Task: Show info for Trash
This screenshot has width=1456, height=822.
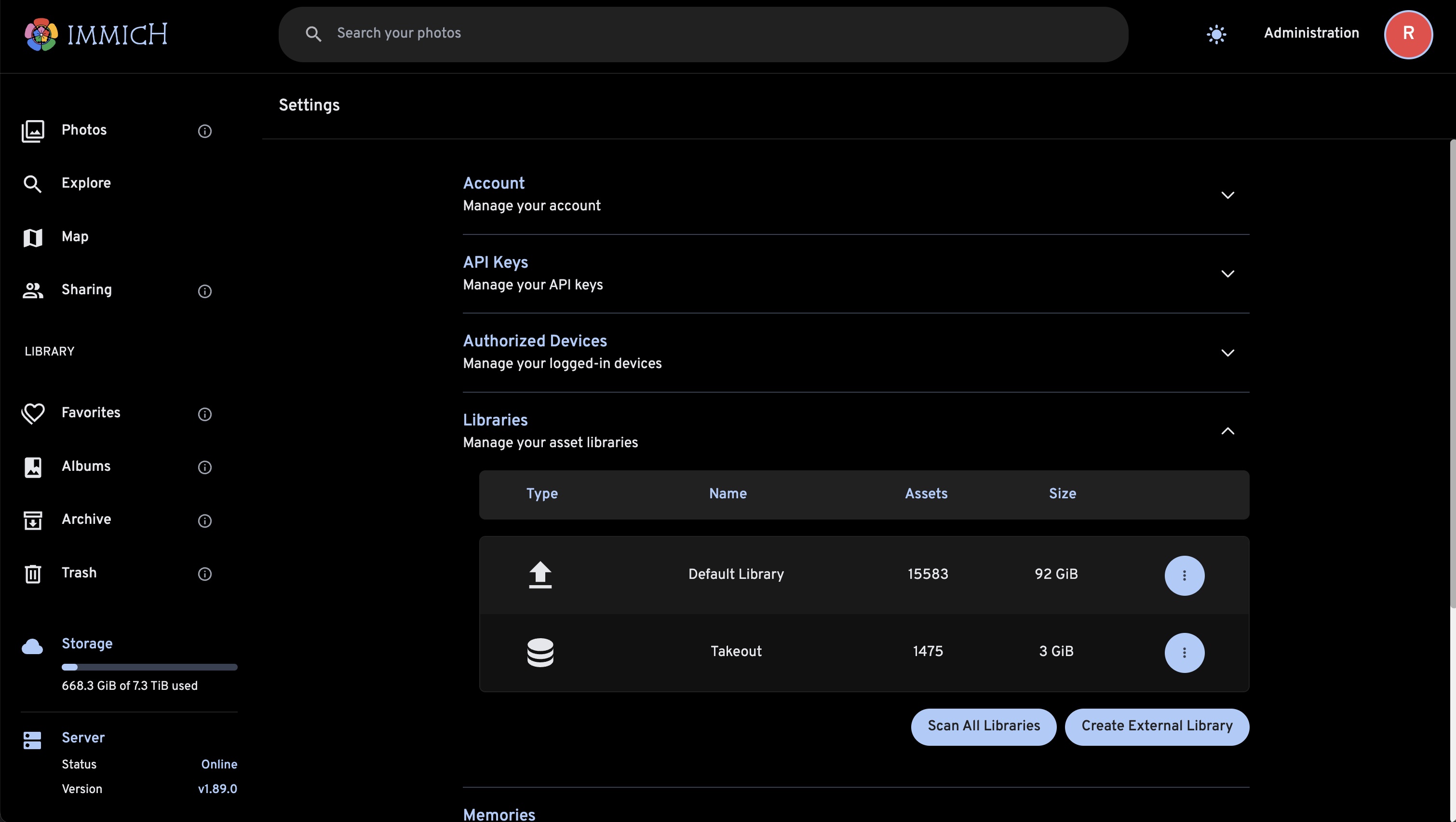Action: pyautogui.click(x=204, y=574)
